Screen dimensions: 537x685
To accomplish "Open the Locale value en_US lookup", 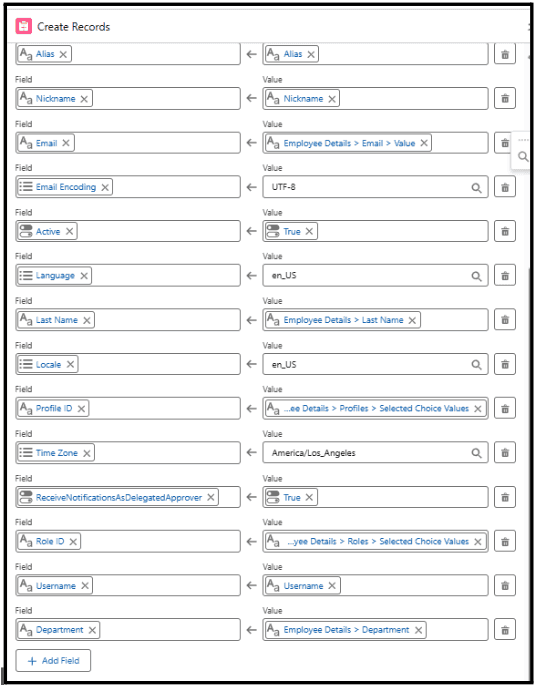I will pyautogui.click(x=375, y=364).
